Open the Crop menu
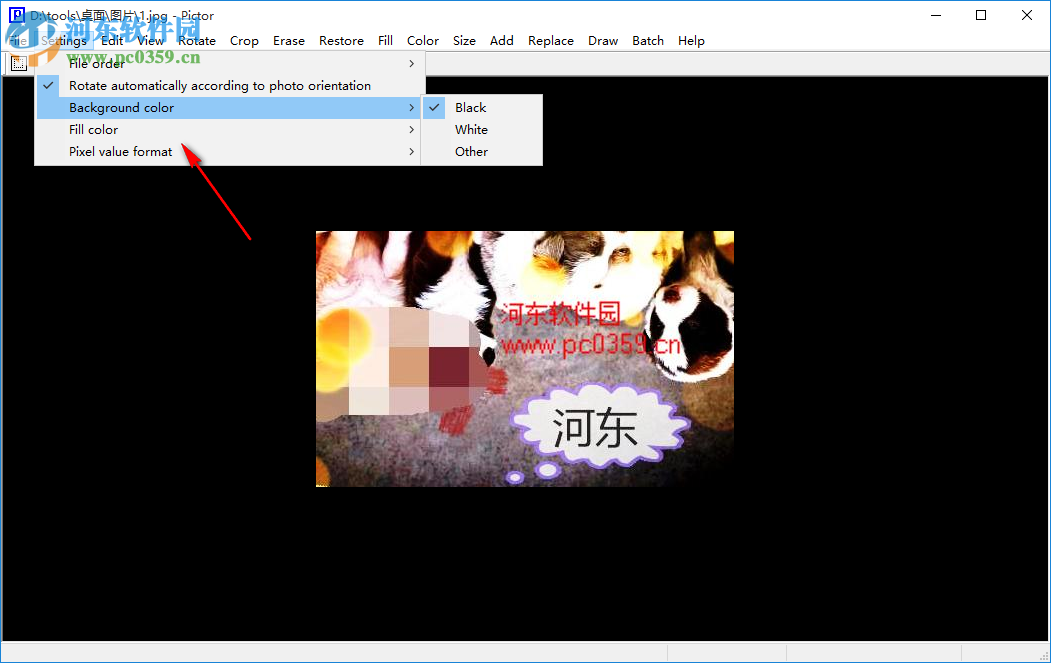Screen dimensions: 1051x663 [244, 41]
